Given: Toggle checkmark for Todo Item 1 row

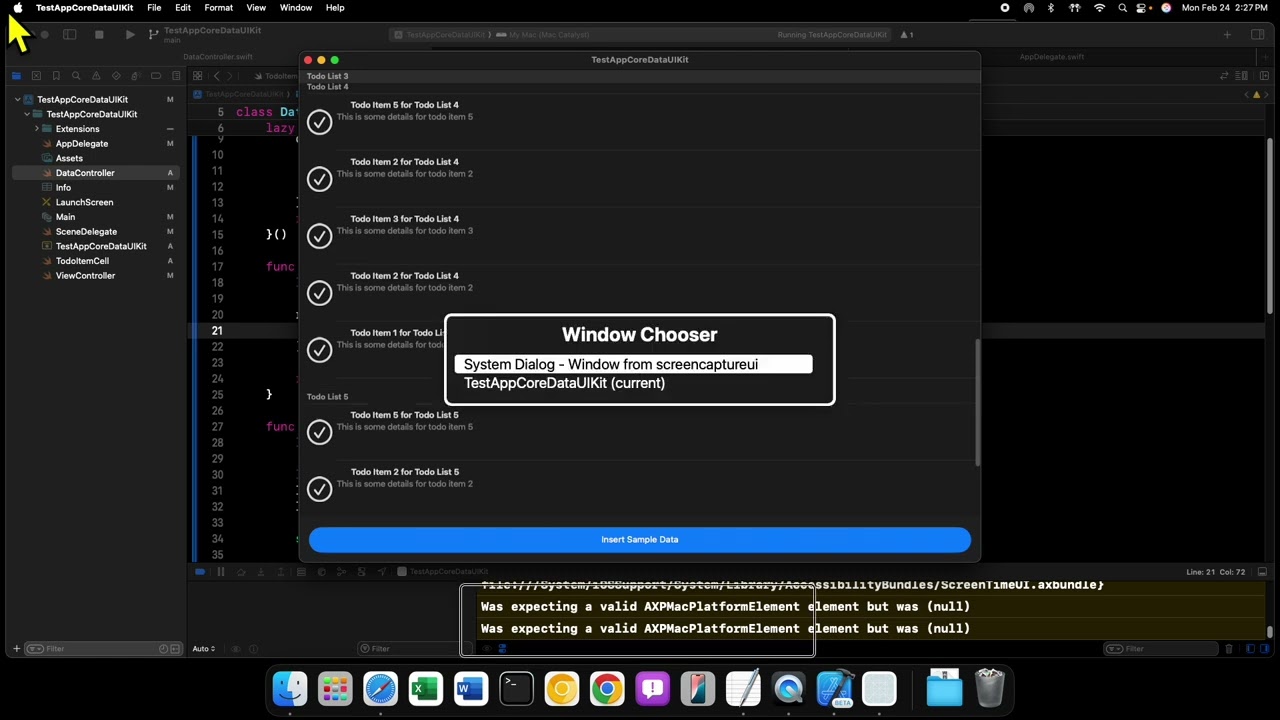Looking at the screenshot, I should [x=319, y=350].
